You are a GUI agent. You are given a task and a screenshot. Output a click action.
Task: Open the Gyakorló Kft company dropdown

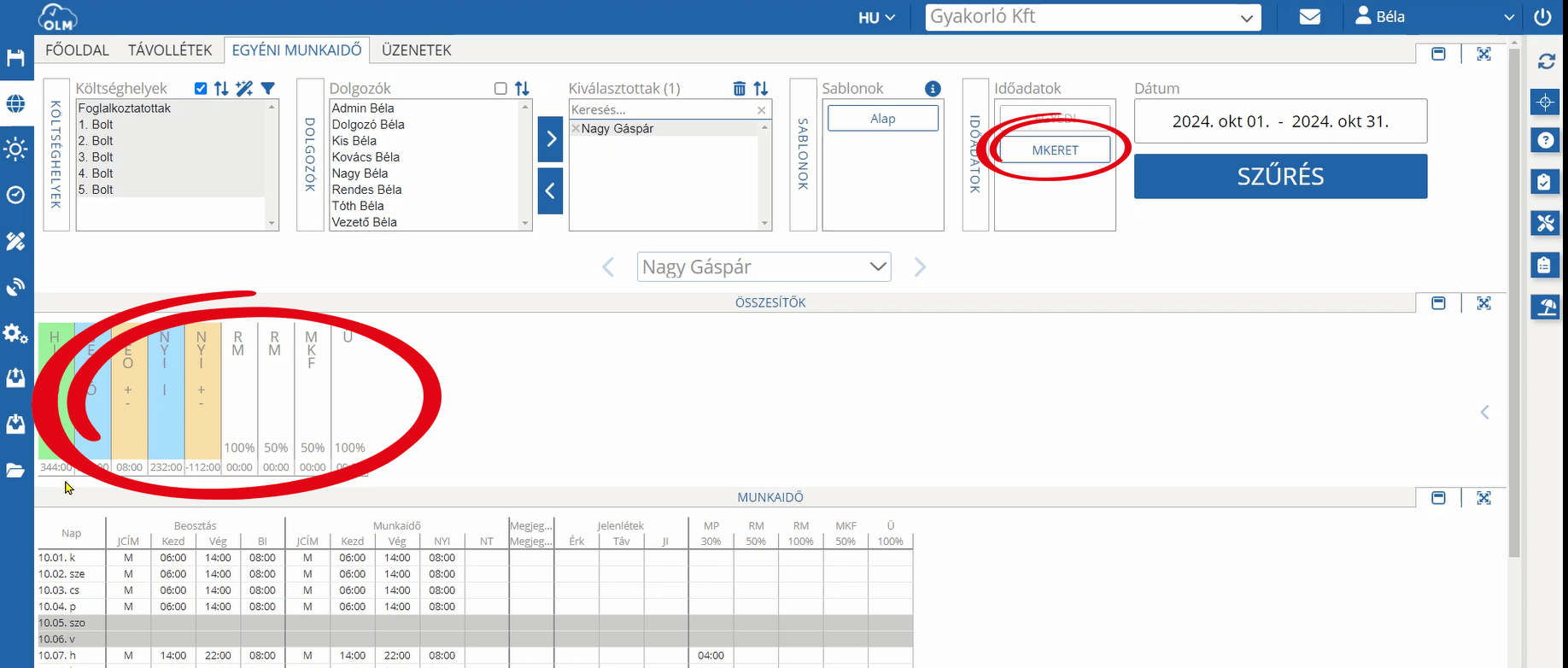point(1093,17)
